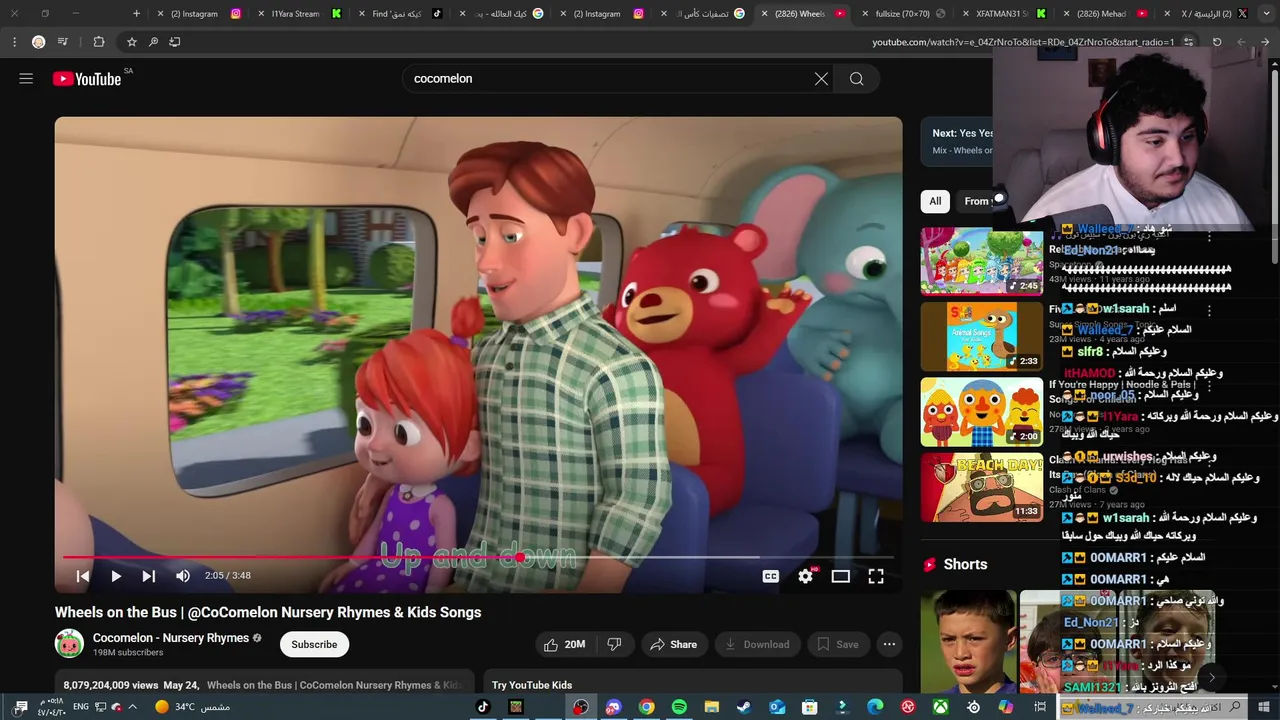Select the From filter chip
This screenshot has height=720, width=1280.
pos(976,201)
